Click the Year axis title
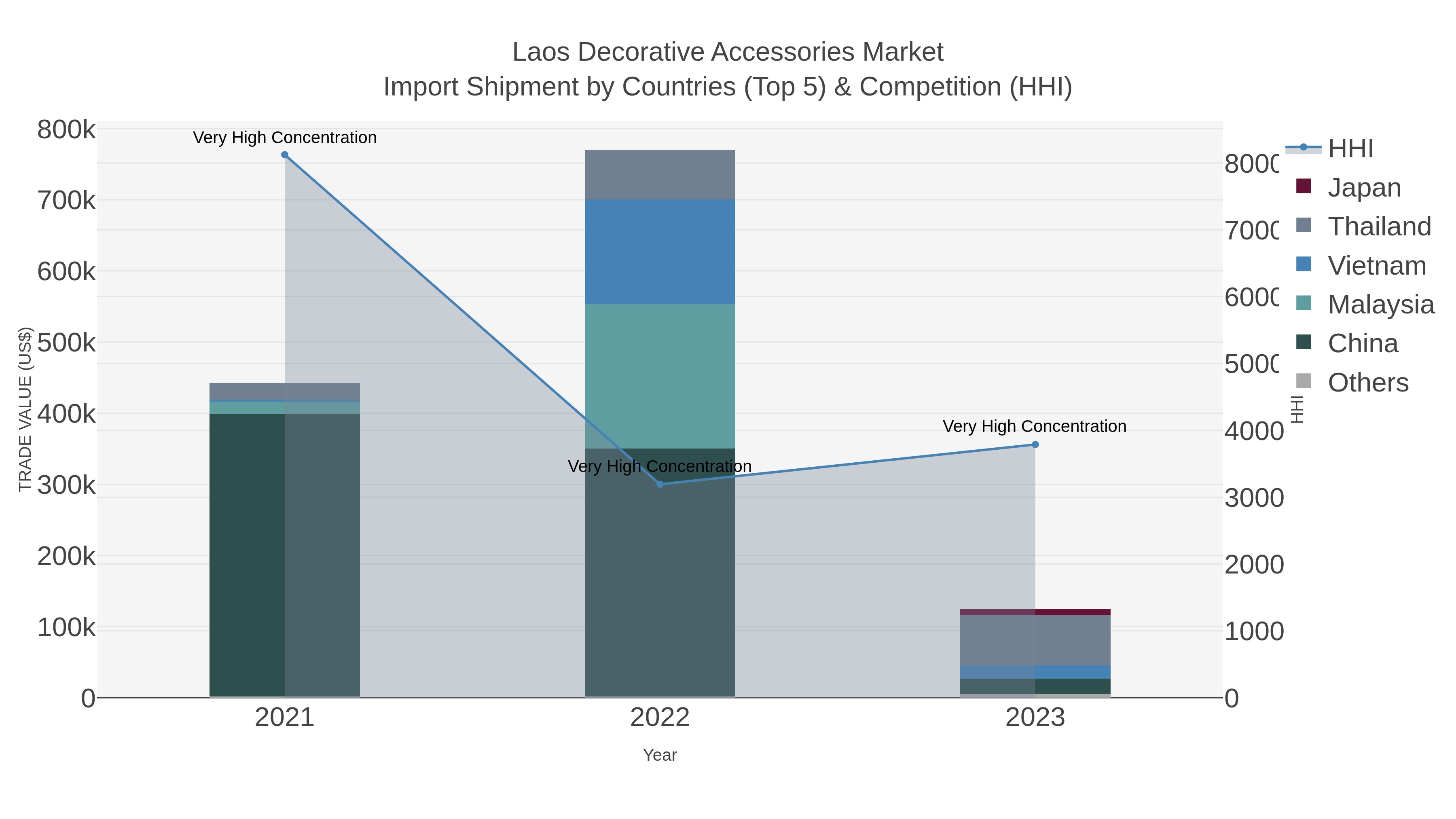 pos(660,755)
